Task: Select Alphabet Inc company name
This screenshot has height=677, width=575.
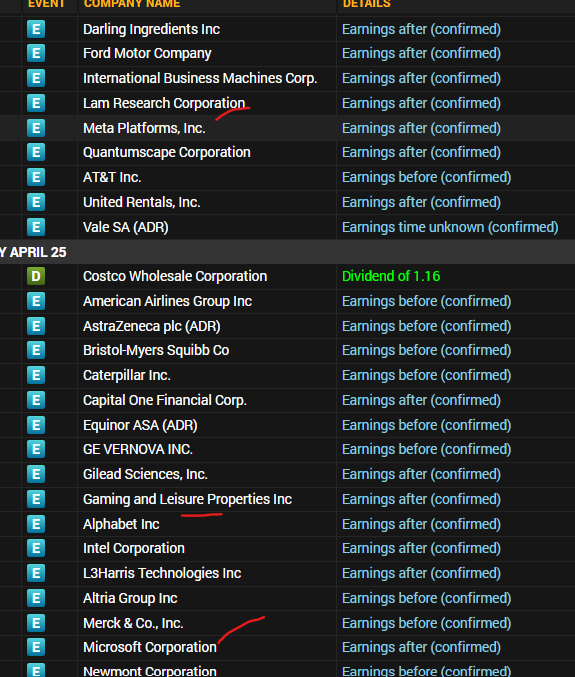Action: click(121, 524)
